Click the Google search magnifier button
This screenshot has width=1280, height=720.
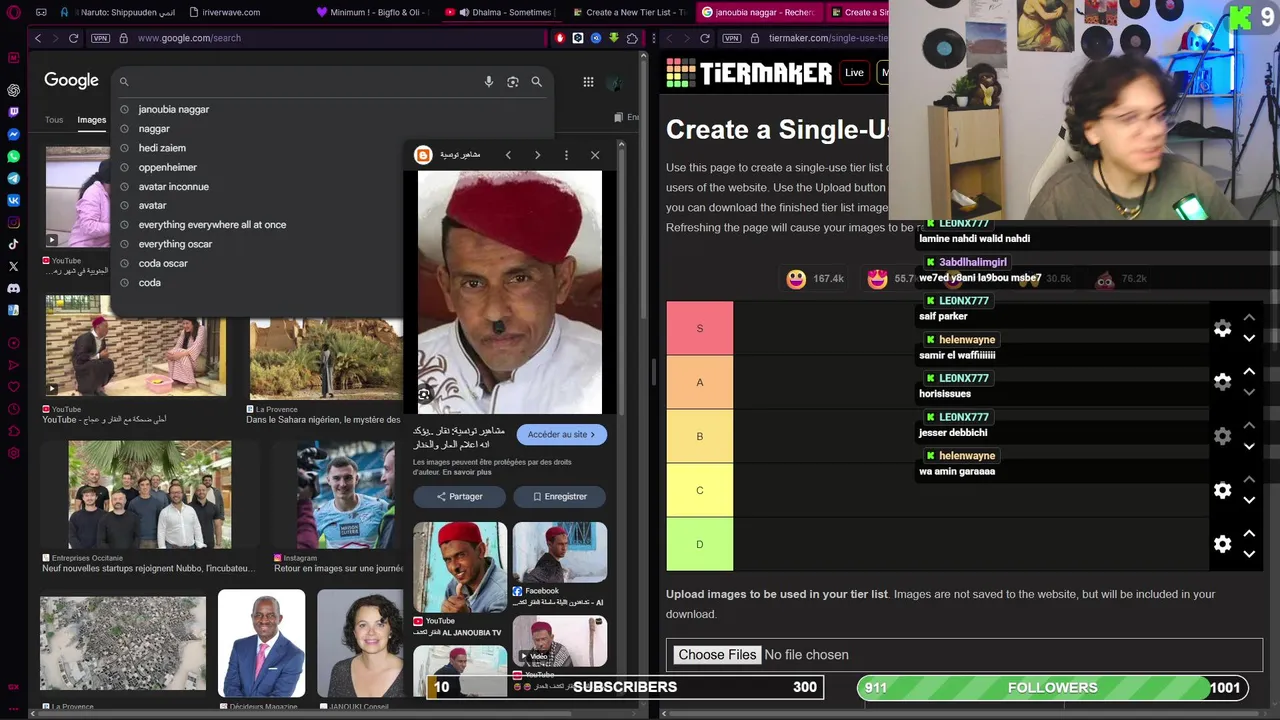click(537, 82)
